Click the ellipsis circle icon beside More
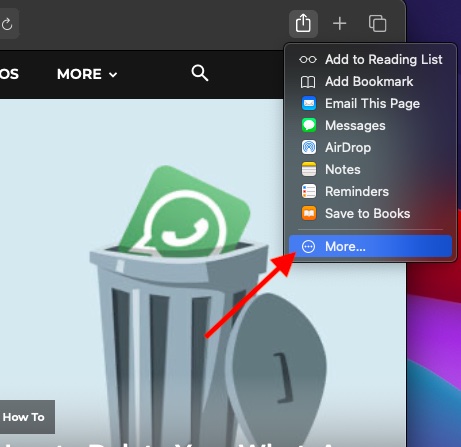 (308, 247)
